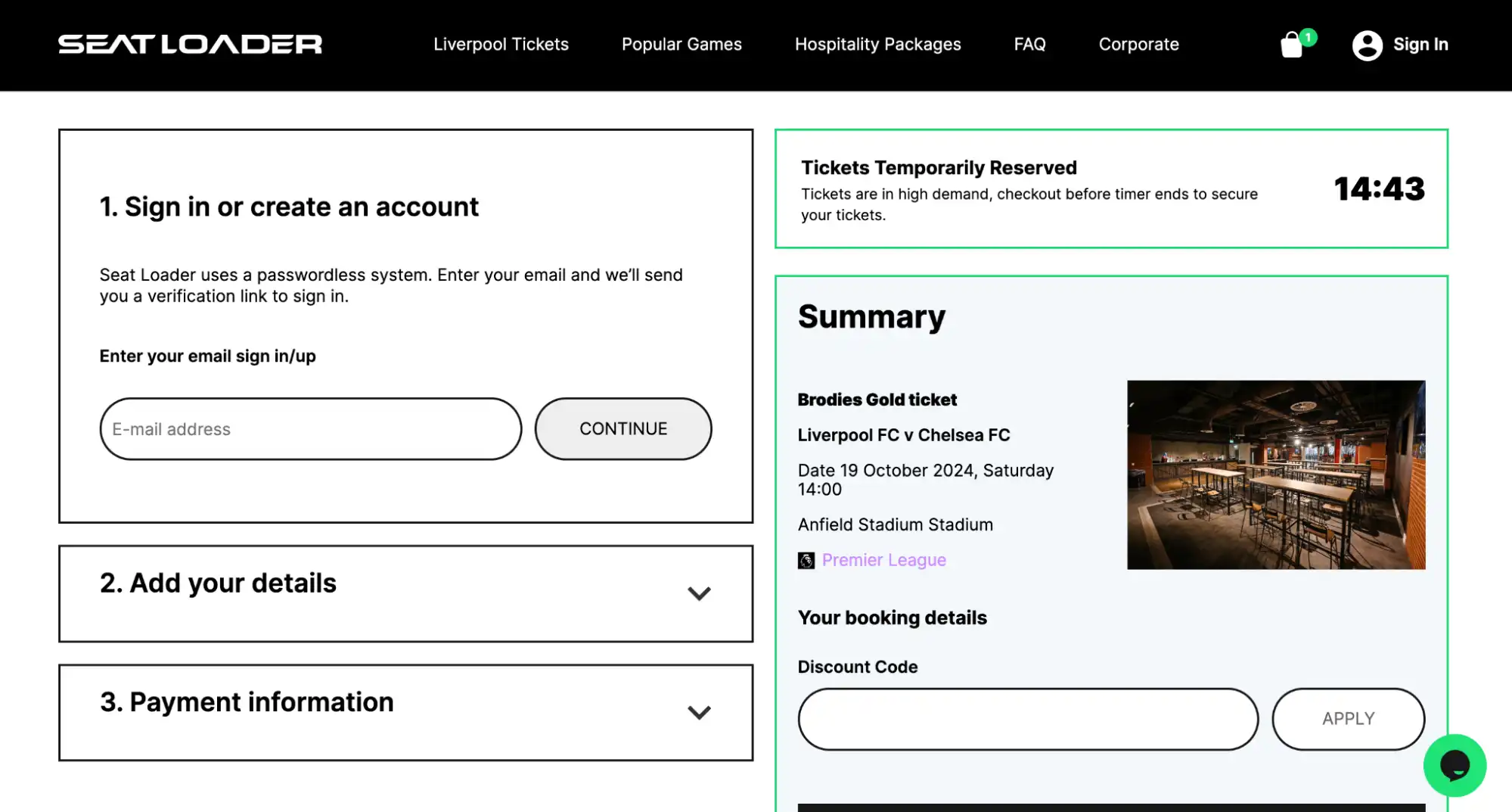
Task: Expand the Payment information section
Action: [699, 712]
